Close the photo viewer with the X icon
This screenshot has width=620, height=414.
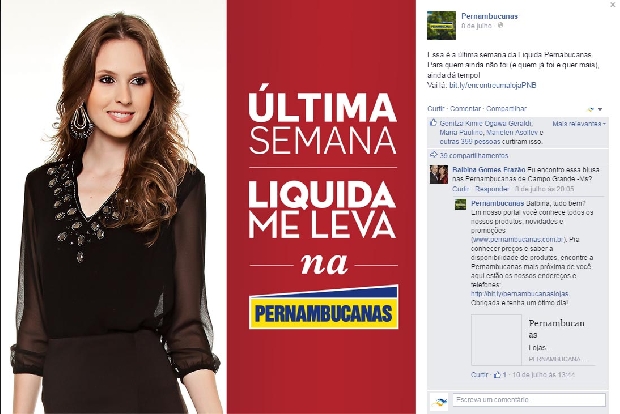612,4
